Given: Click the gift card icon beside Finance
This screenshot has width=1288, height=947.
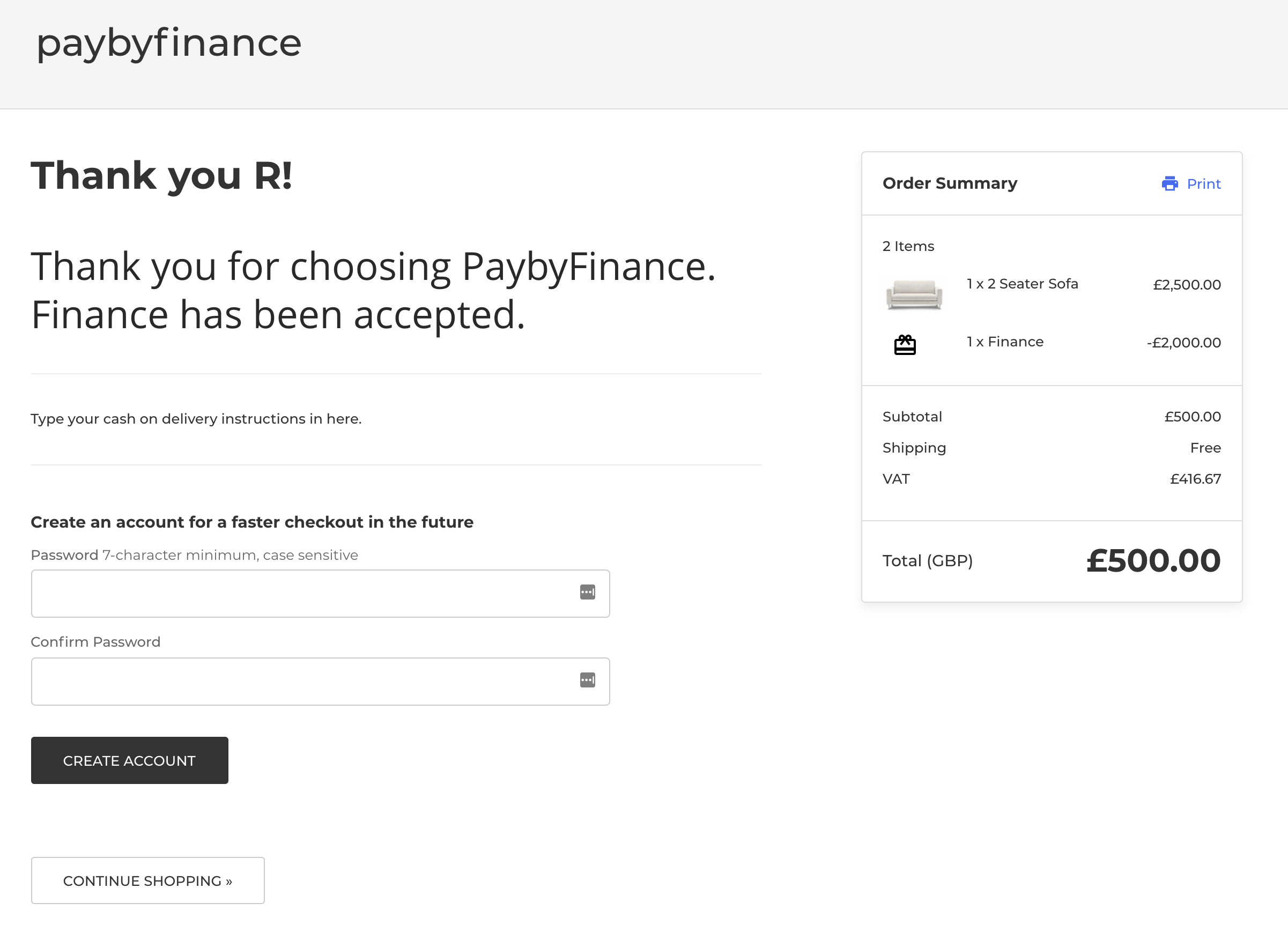Looking at the screenshot, I should coord(905,345).
